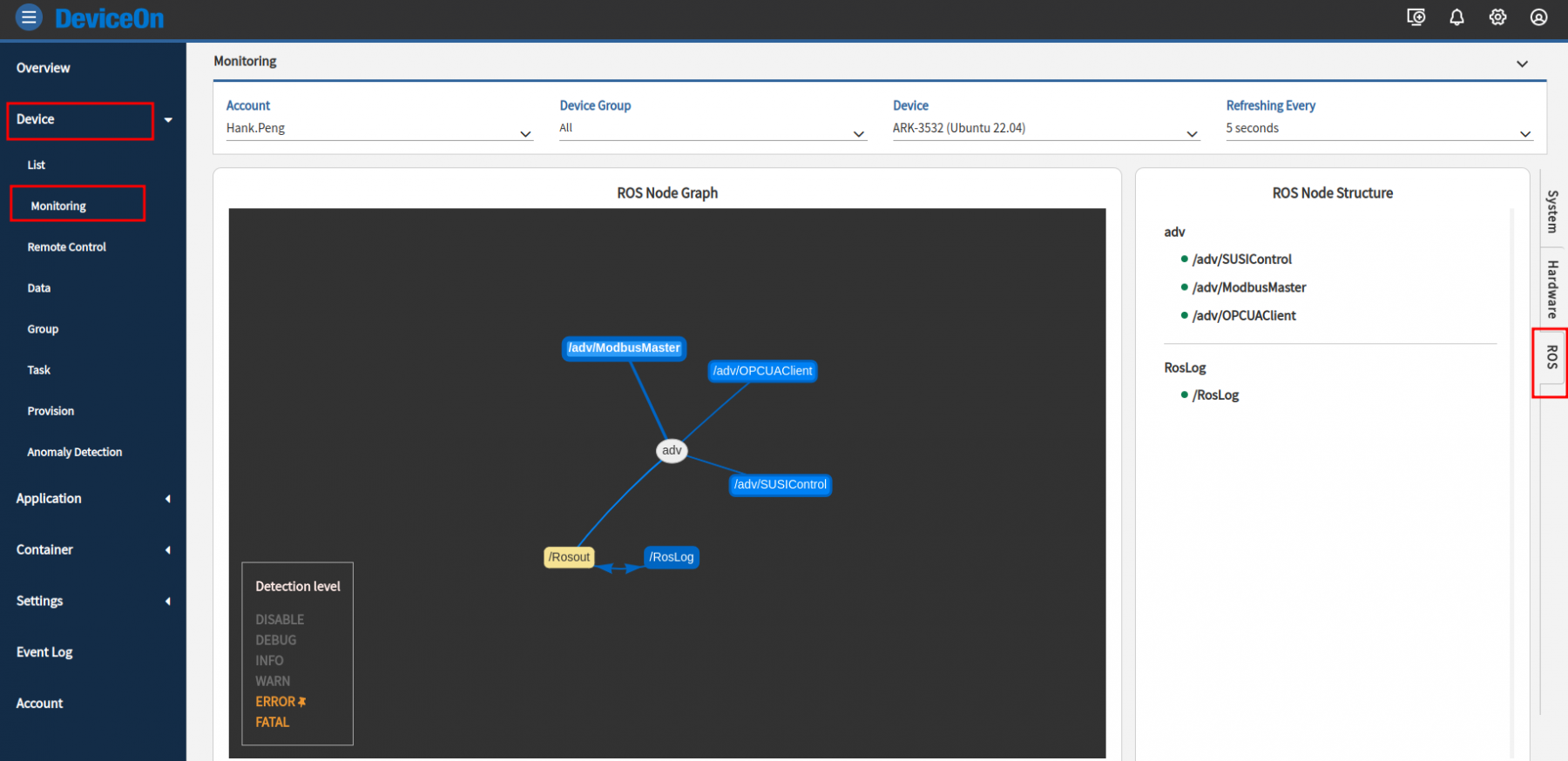Open the Device Group dropdown
The height and width of the screenshot is (761, 1568).
[x=712, y=129]
